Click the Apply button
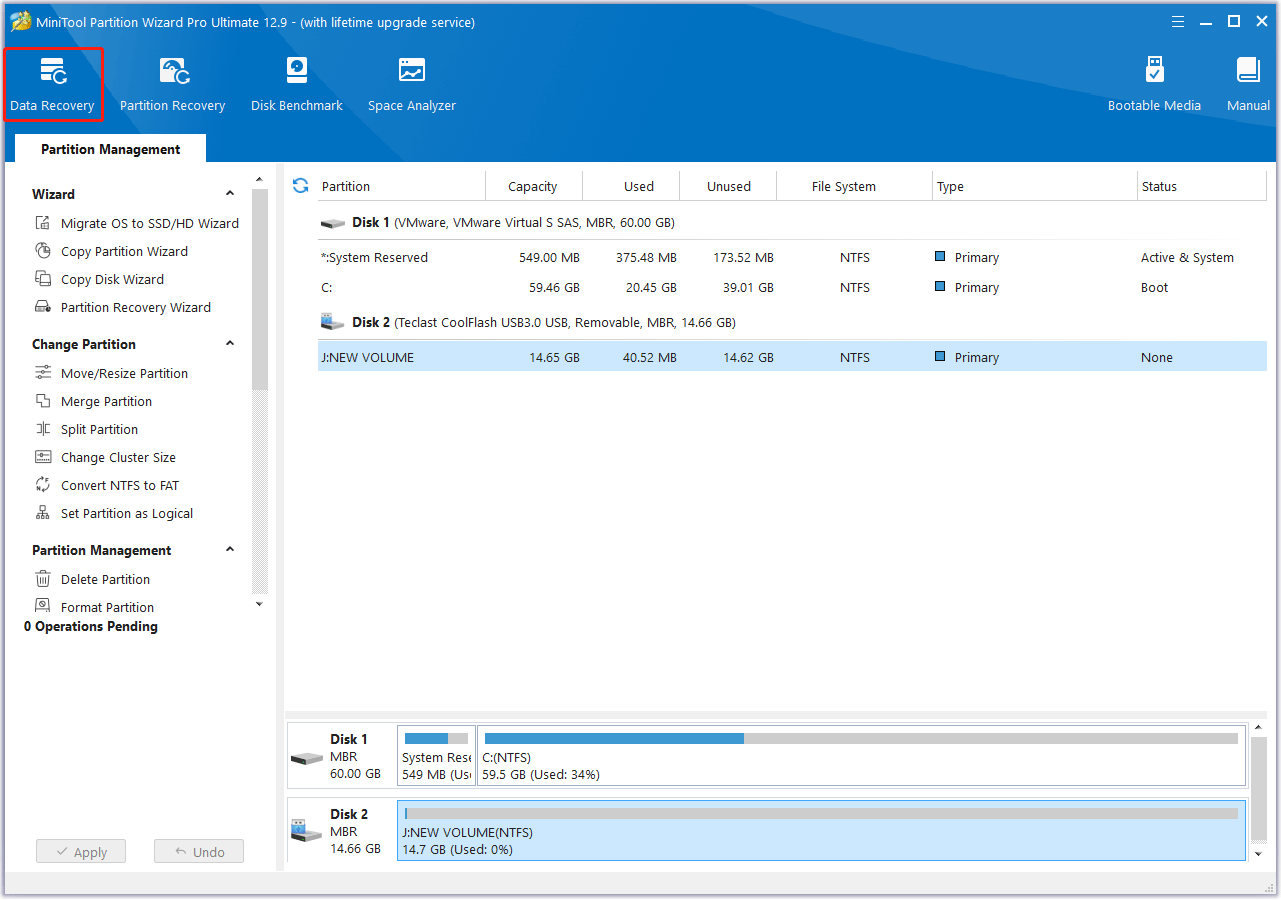The width and height of the screenshot is (1281, 900). [x=80, y=852]
